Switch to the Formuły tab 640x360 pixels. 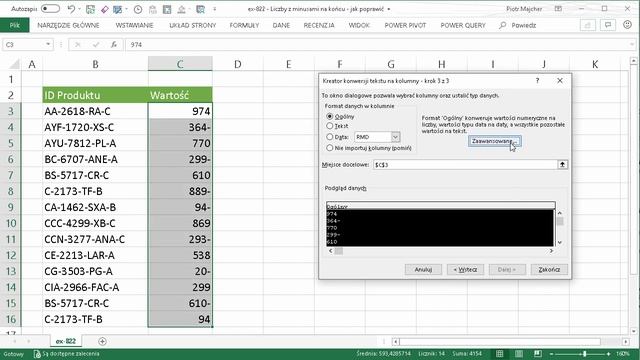coord(244,25)
